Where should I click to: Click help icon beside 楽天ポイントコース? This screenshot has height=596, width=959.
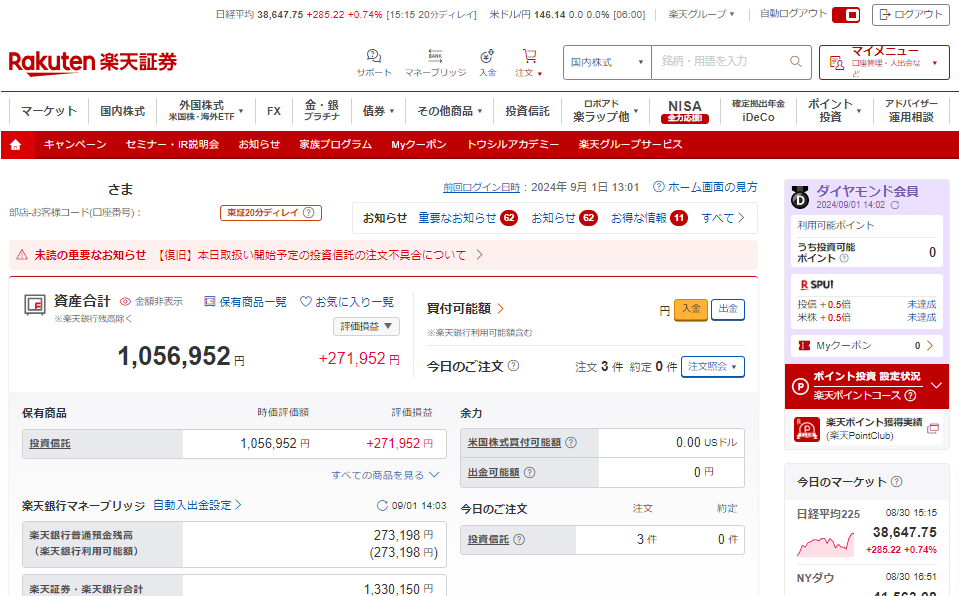910,395
